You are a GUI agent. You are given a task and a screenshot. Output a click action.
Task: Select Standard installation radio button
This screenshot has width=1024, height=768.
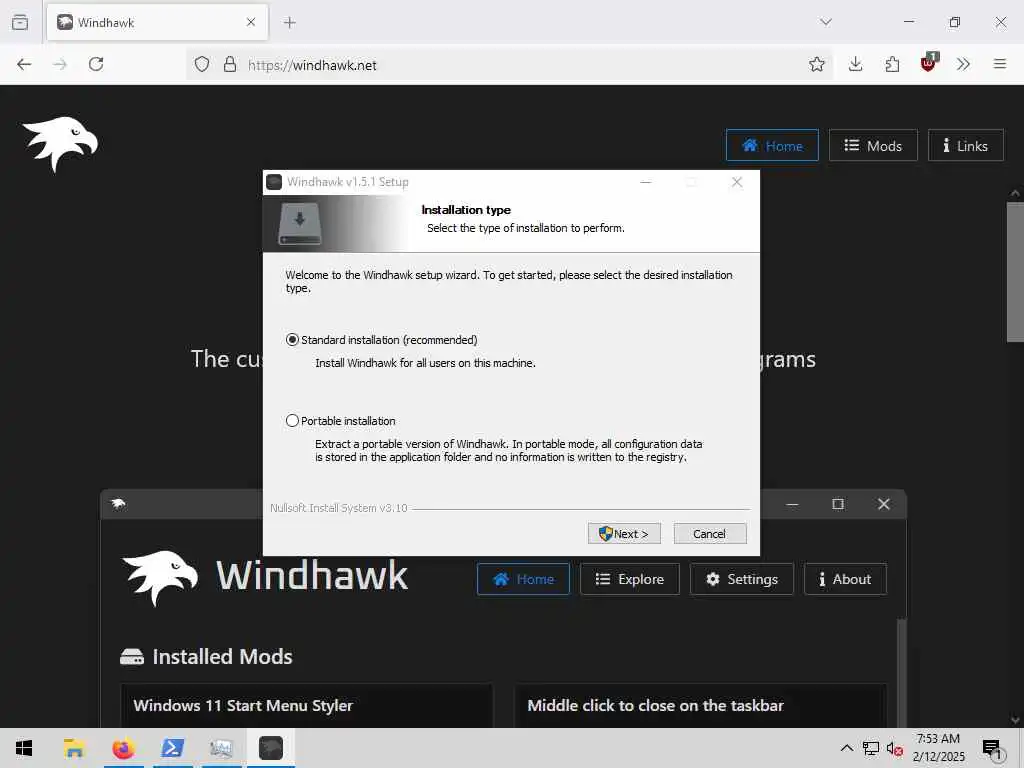click(x=292, y=340)
